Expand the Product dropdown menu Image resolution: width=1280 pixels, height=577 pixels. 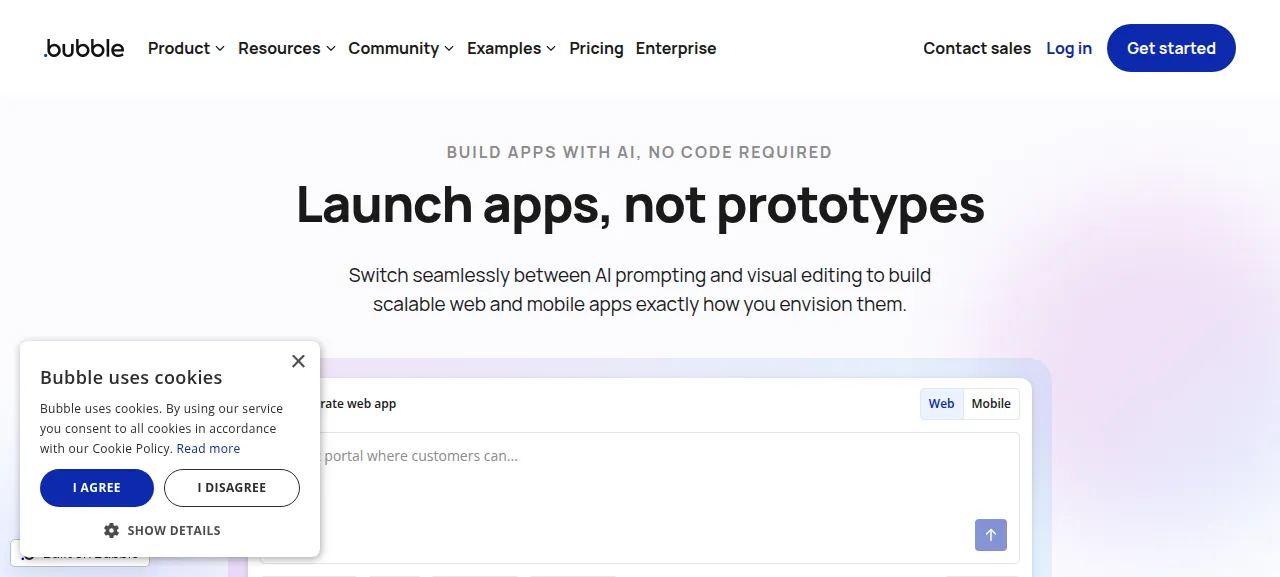[186, 48]
